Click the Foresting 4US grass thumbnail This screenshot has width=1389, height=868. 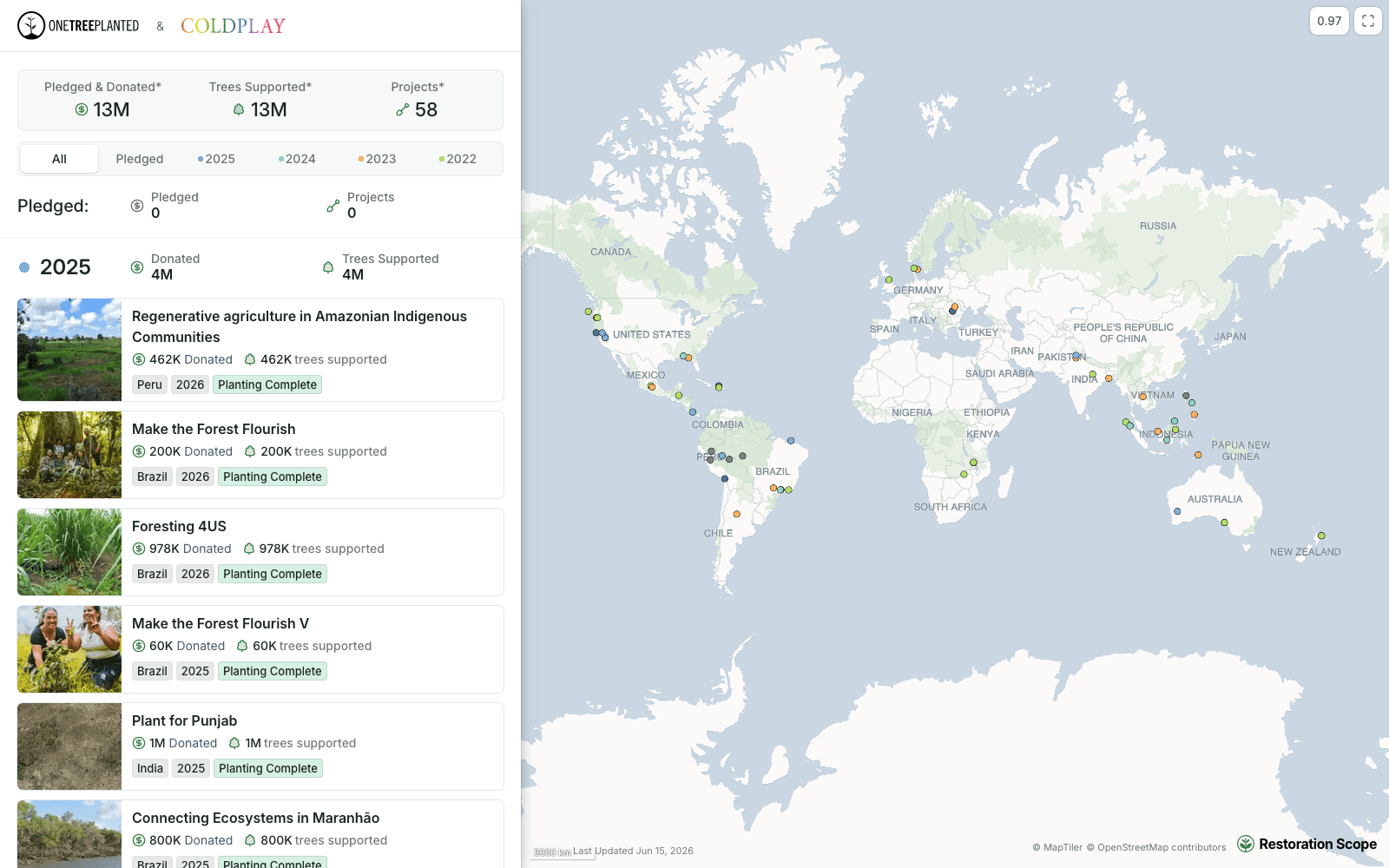(69, 552)
